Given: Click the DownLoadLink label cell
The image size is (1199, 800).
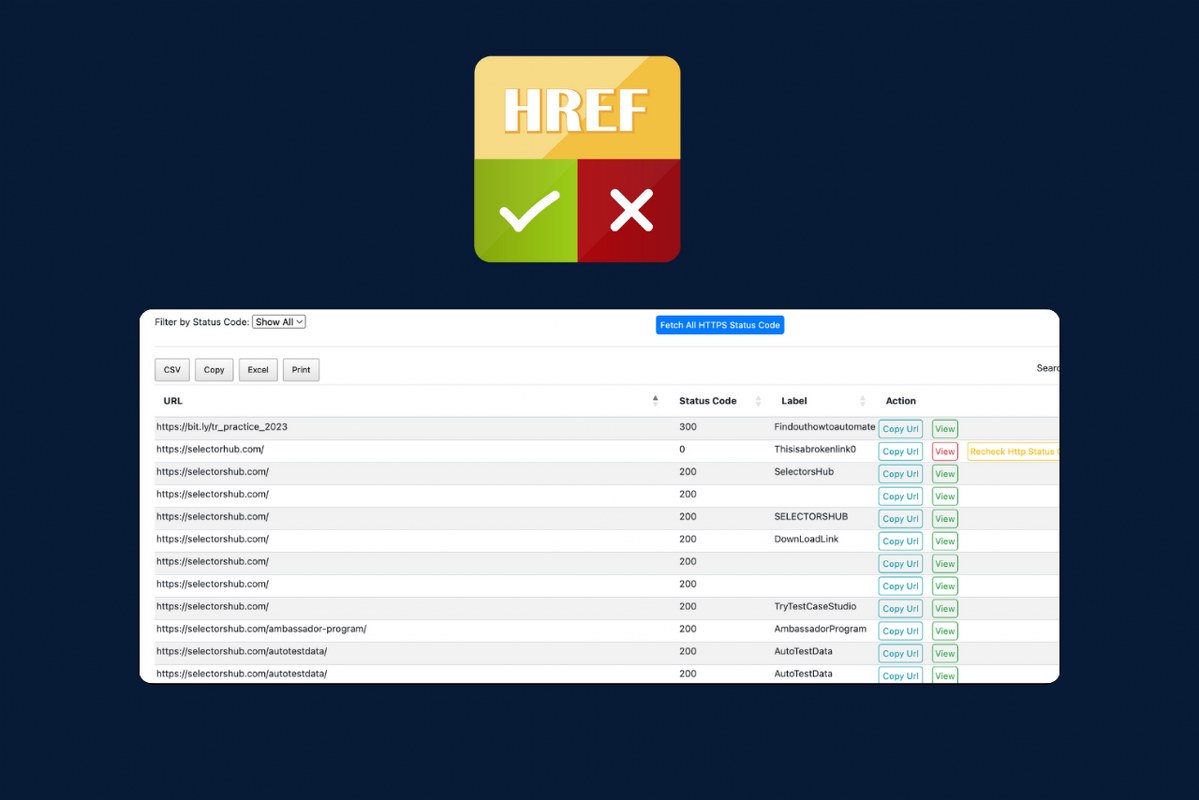Looking at the screenshot, I should [806, 539].
